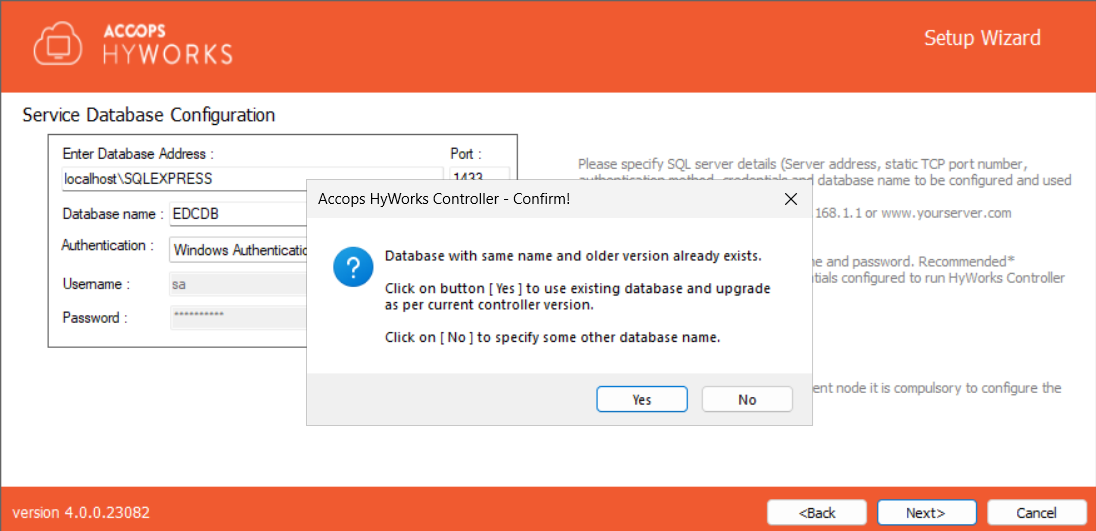Click the Confirm dialog title bar
The width and height of the screenshot is (1096, 531).
point(540,200)
